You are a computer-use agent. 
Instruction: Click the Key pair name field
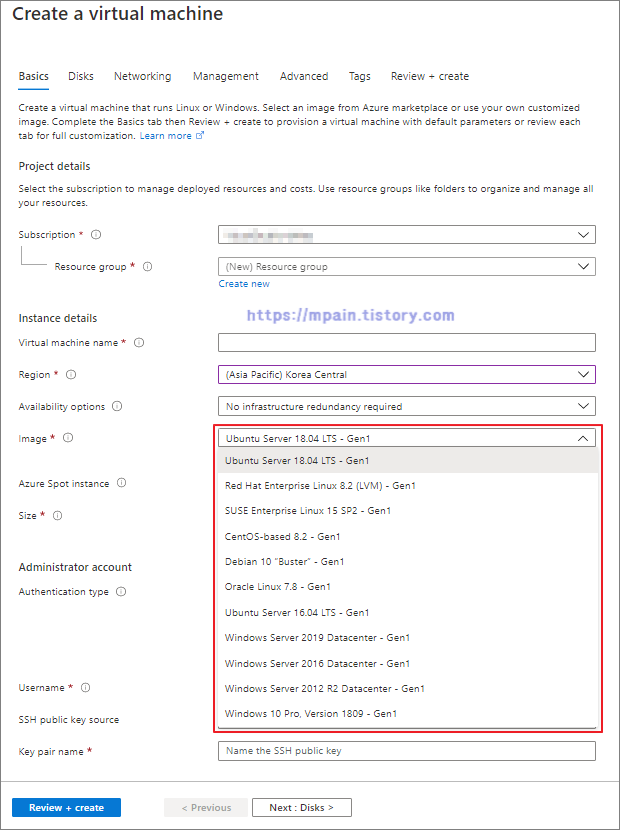[x=407, y=751]
